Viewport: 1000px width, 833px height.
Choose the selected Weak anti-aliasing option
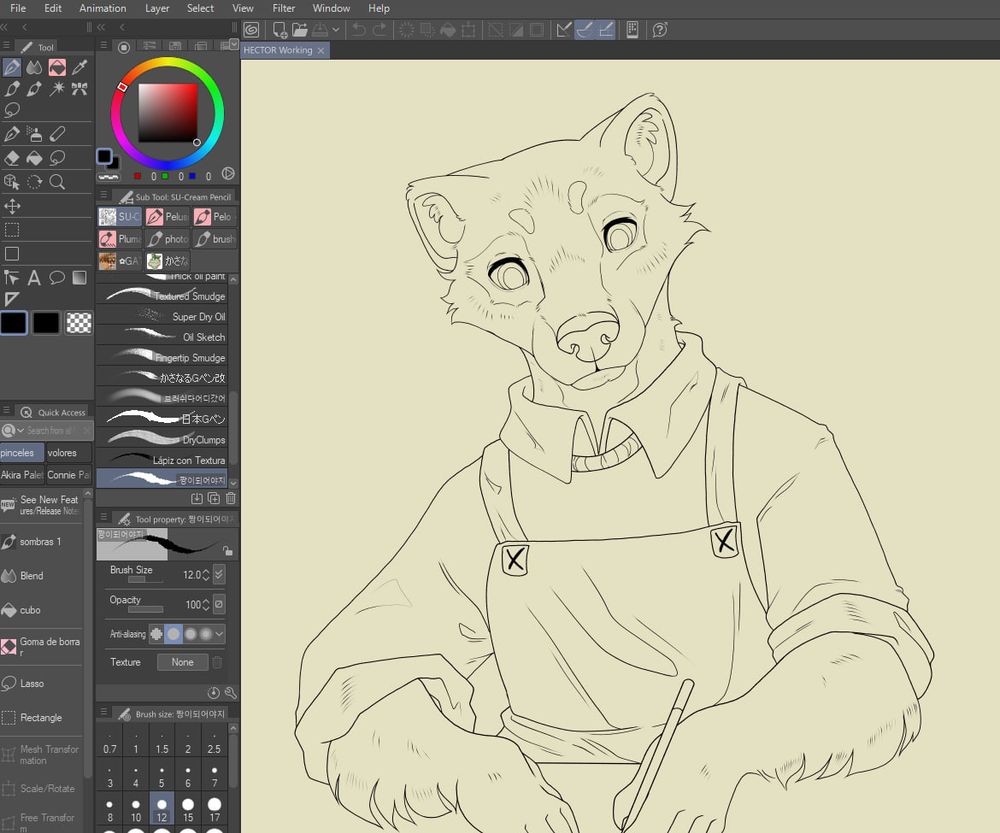[x=173, y=634]
